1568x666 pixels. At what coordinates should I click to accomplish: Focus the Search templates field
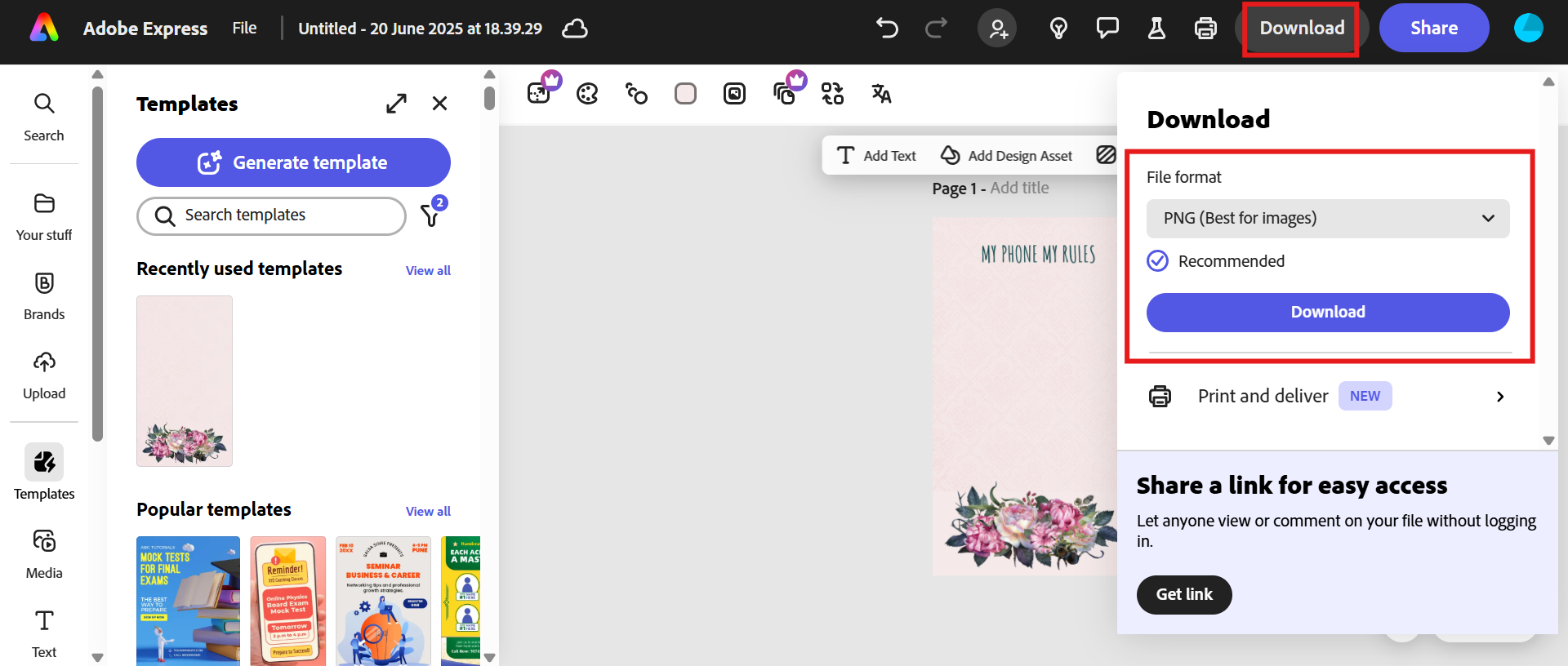271,215
